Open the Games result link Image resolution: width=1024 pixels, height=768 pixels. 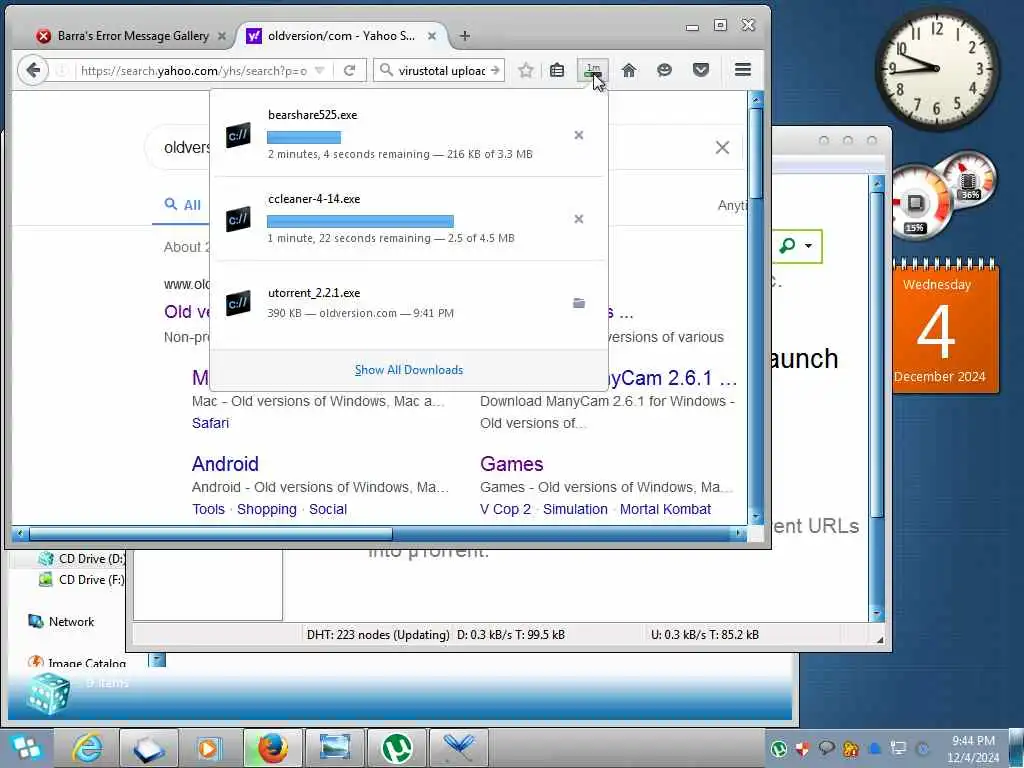511,464
